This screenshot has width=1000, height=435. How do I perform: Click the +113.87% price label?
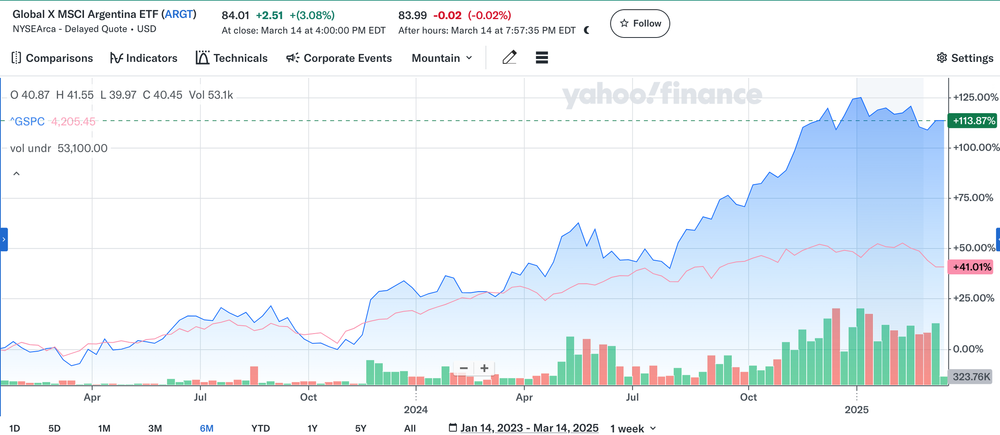point(973,121)
